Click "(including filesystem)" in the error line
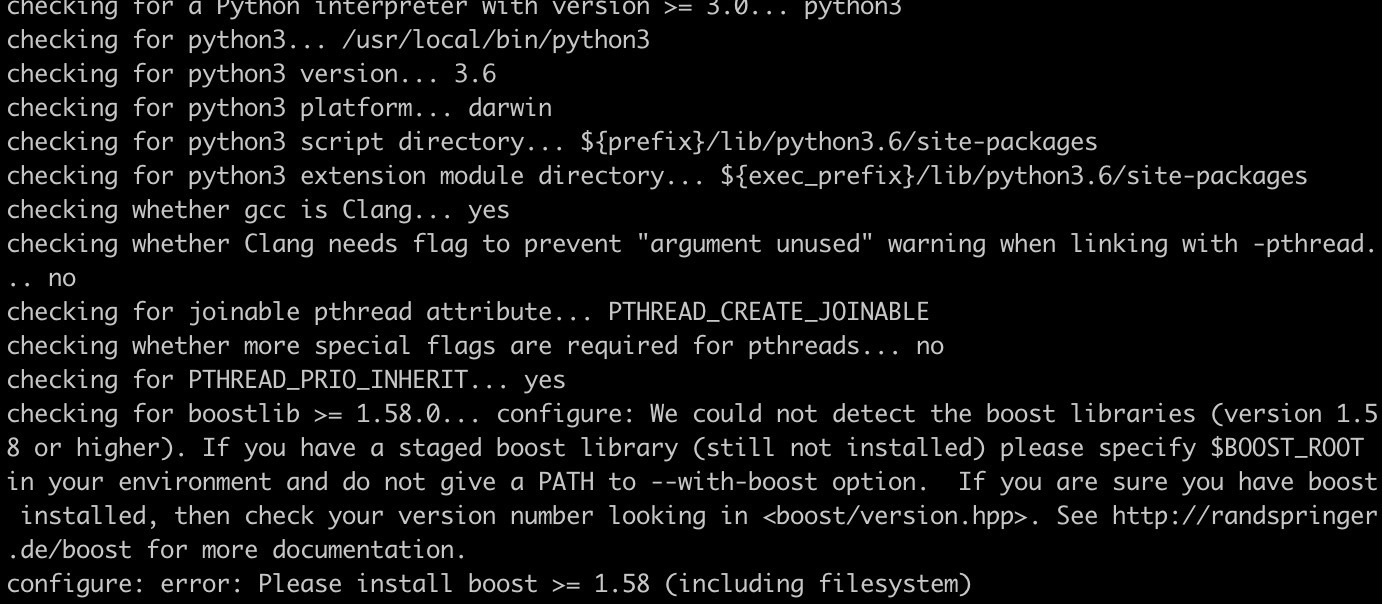1385x604 pixels. (x=818, y=584)
